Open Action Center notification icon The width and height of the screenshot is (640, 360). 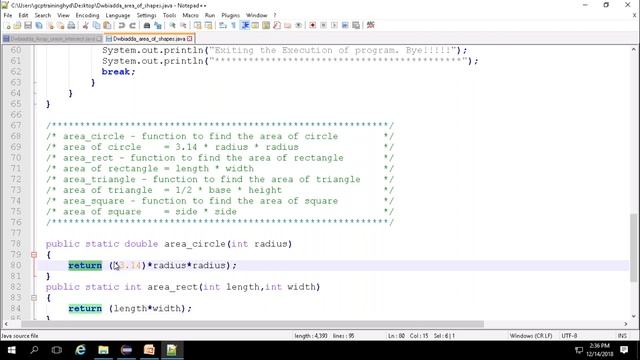(624, 350)
